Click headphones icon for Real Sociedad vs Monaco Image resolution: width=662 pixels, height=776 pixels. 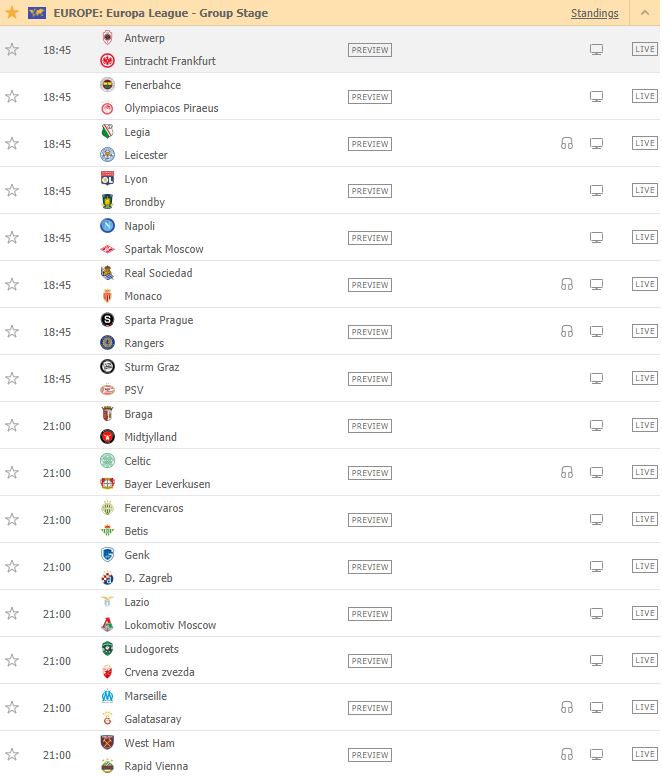click(x=567, y=285)
